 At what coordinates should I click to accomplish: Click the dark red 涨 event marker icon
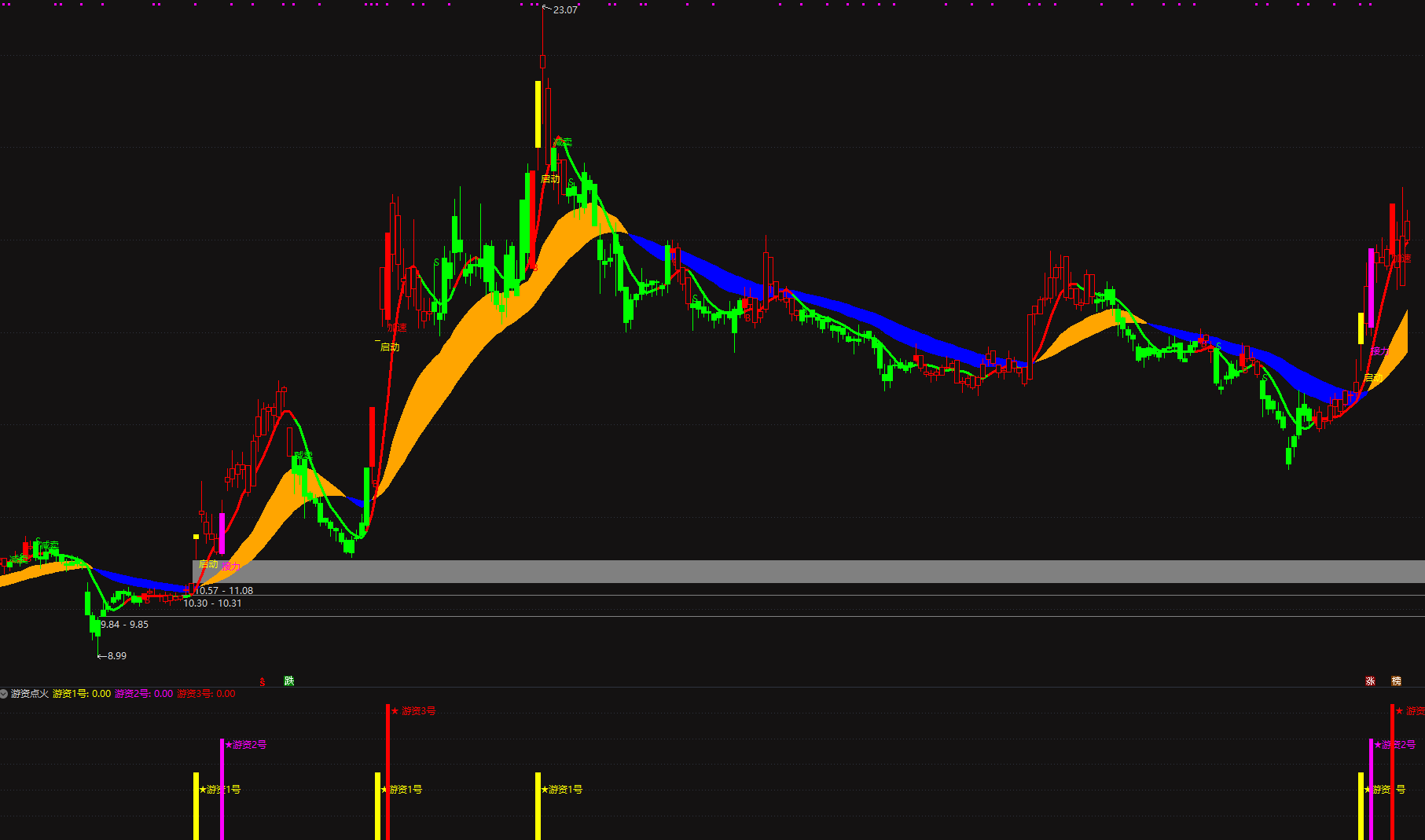click(1370, 681)
